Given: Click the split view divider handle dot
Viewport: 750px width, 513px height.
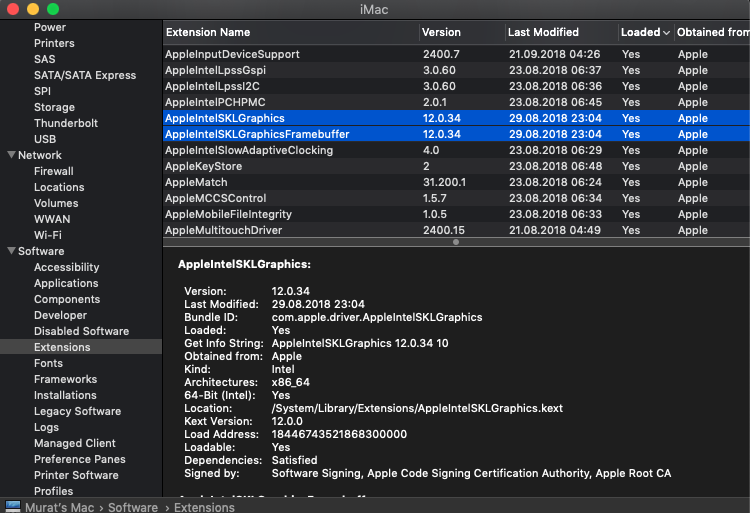Looking at the screenshot, I should (x=456, y=242).
